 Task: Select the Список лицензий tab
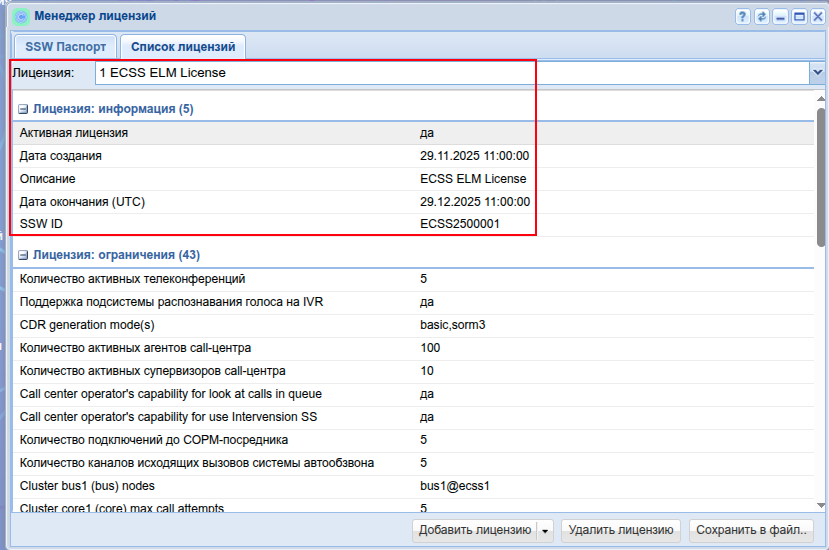tap(183, 47)
